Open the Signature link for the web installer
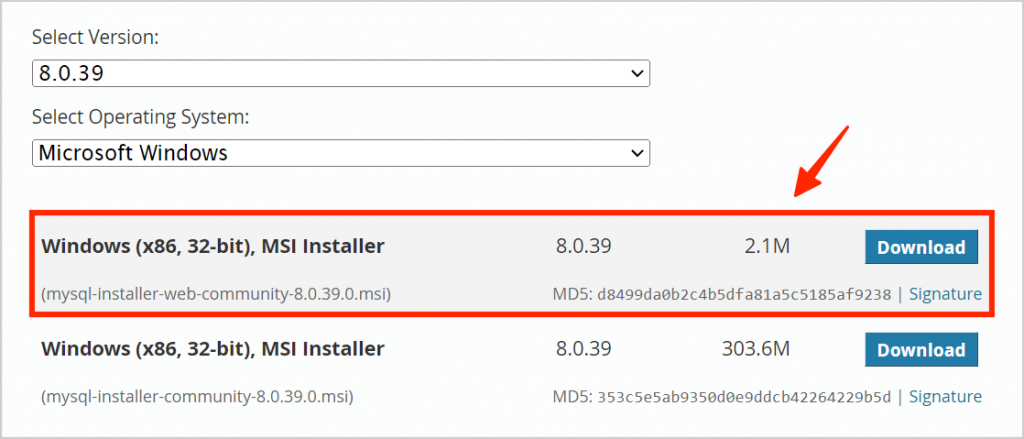The height and width of the screenshot is (439, 1024). click(x=945, y=294)
